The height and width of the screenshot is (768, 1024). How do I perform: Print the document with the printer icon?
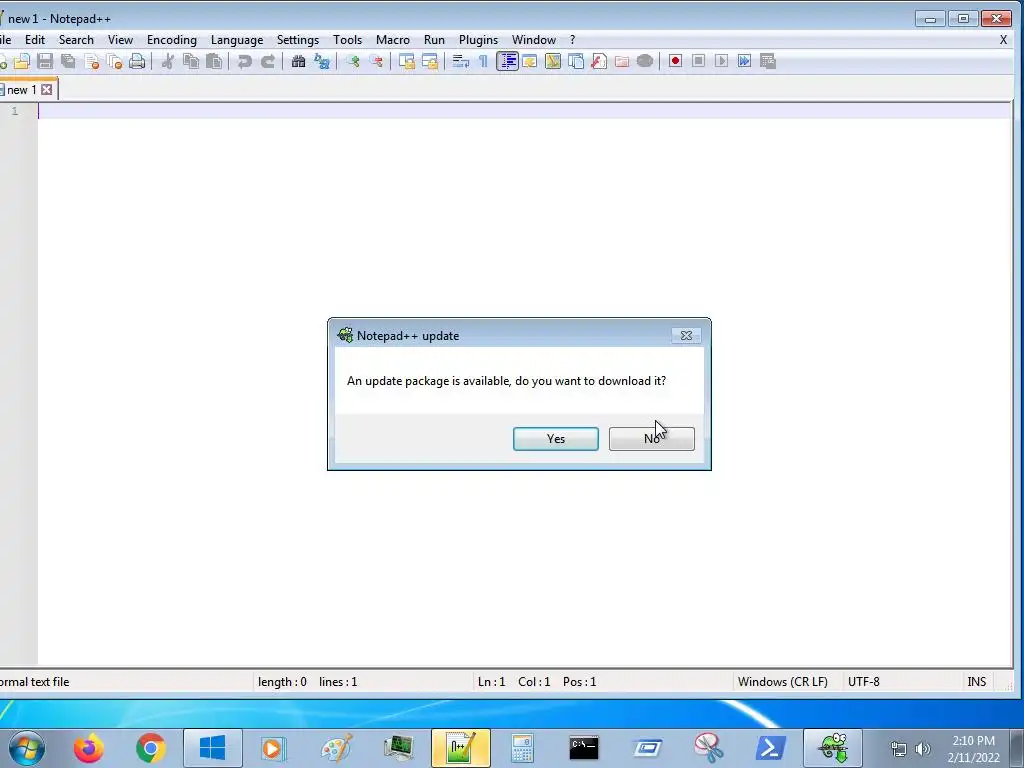pyautogui.click(x=137, y=61)
